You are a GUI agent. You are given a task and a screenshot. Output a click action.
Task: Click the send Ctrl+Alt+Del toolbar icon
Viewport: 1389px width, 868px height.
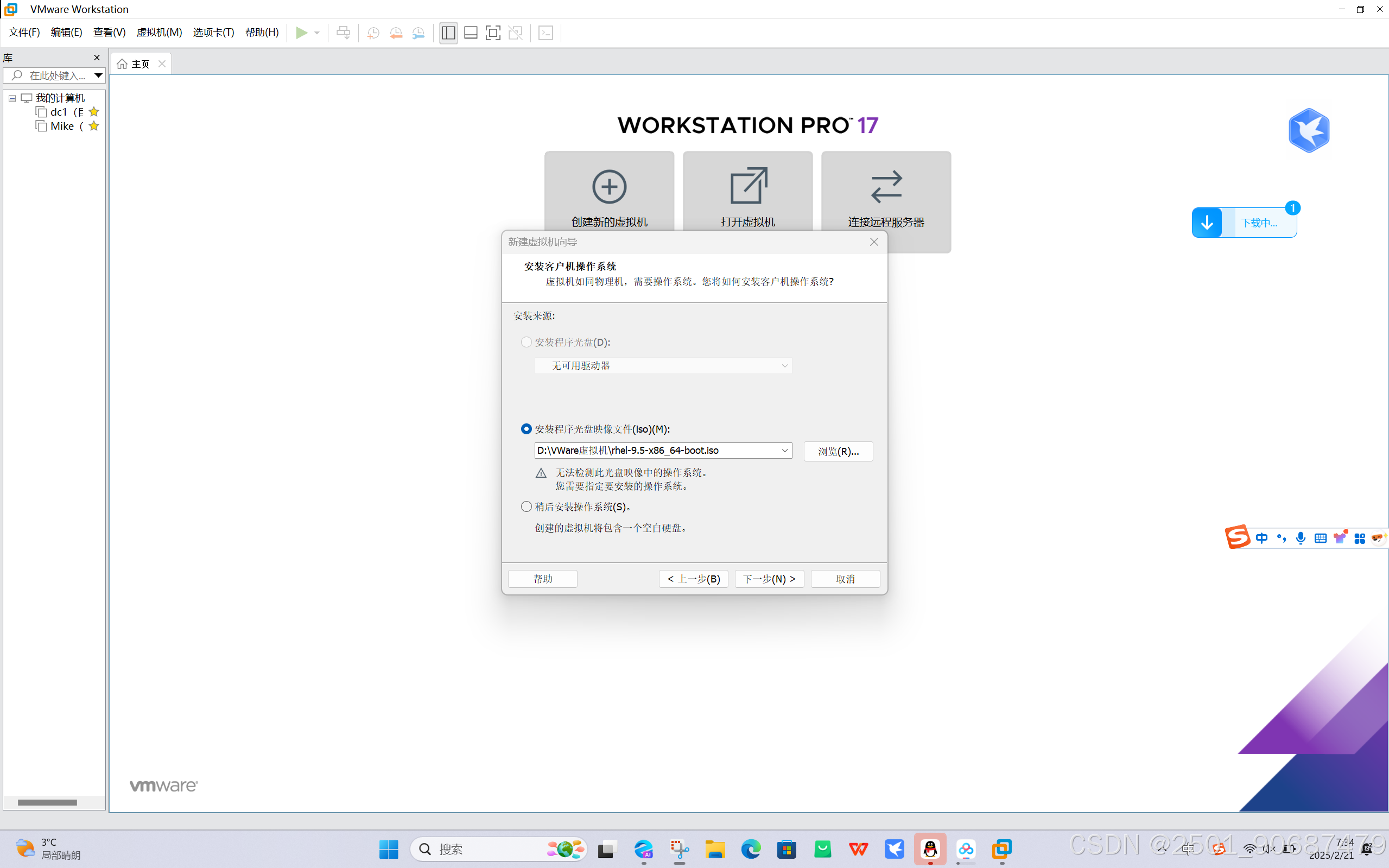click(343, 33)
